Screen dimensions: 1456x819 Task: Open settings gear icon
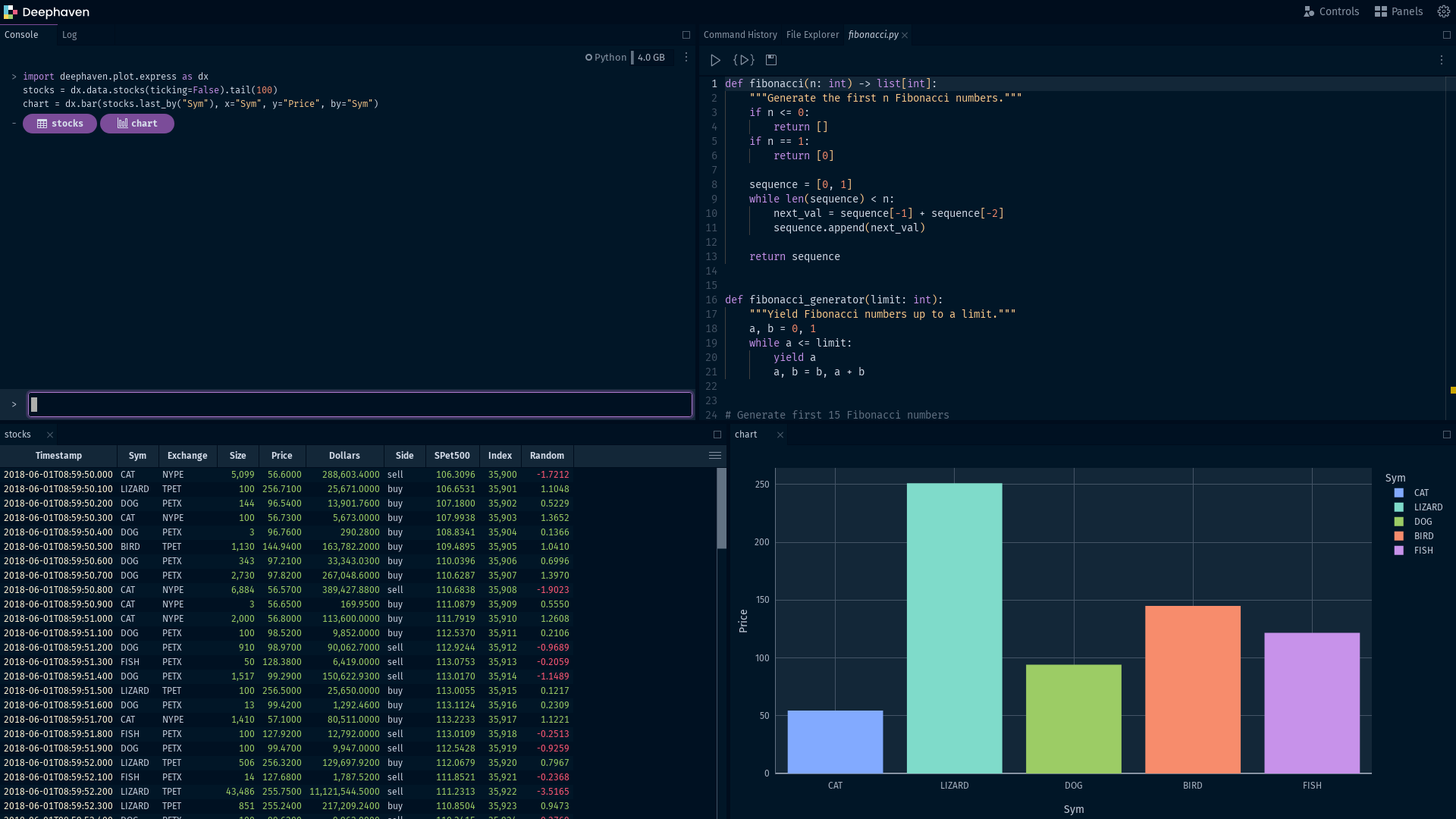1444,11
